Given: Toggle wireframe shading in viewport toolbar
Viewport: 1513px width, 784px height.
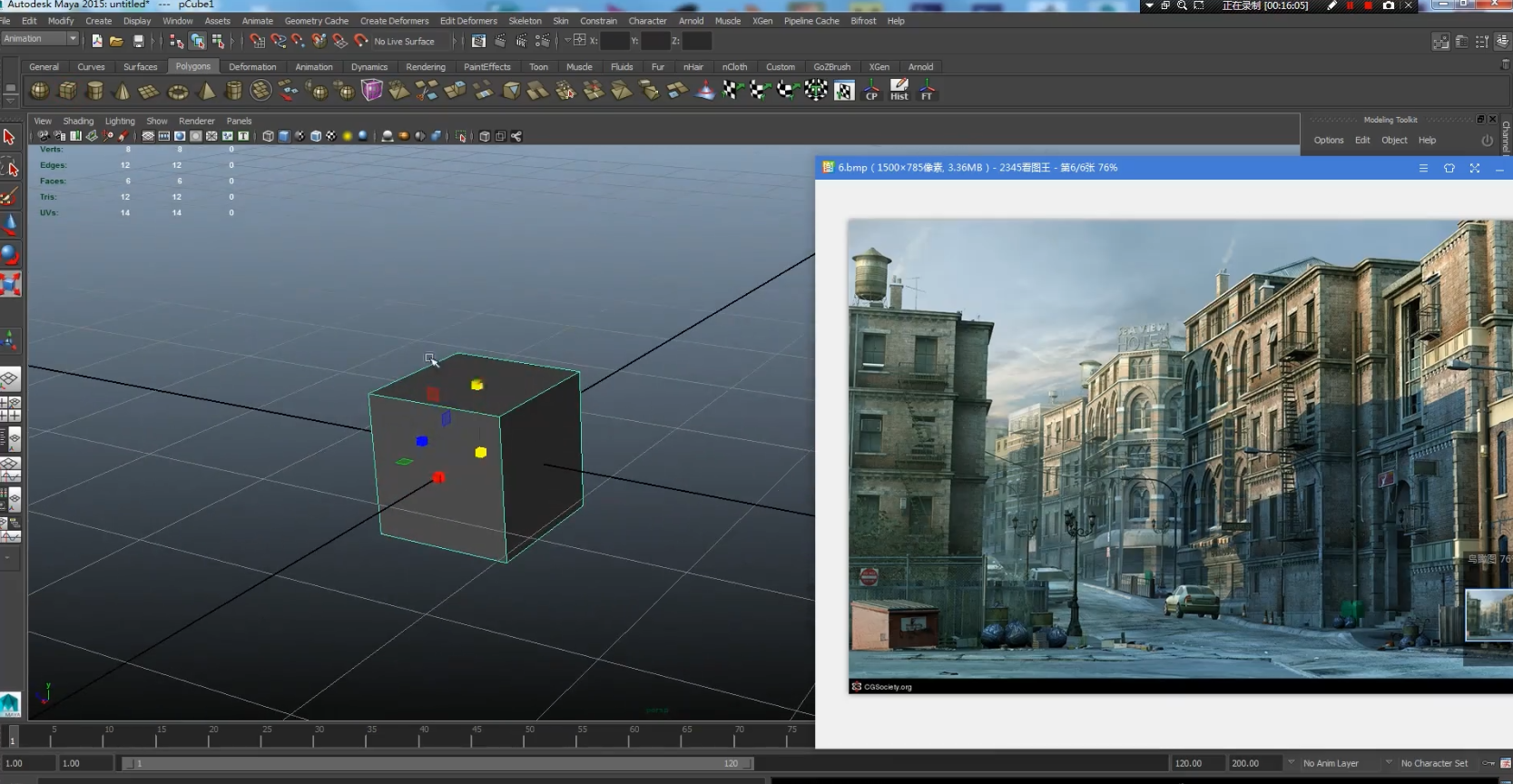Looking at the screenshot, I should (x=268, y=136).
